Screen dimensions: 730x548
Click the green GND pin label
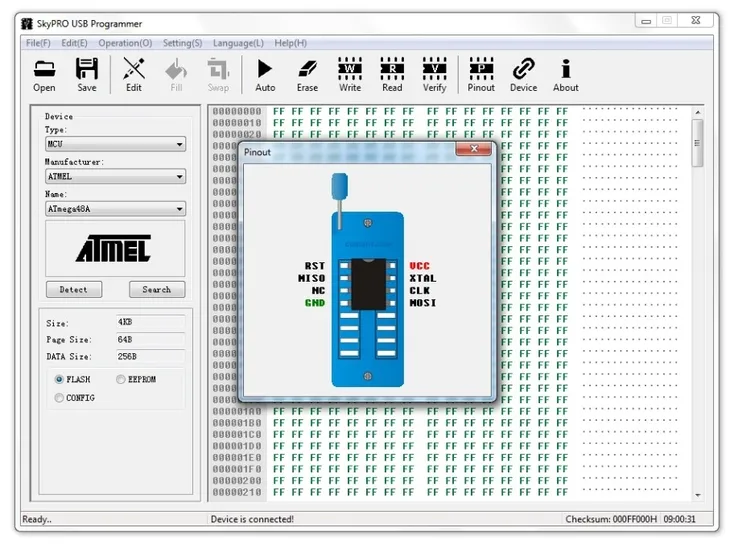tap(315, 303)
